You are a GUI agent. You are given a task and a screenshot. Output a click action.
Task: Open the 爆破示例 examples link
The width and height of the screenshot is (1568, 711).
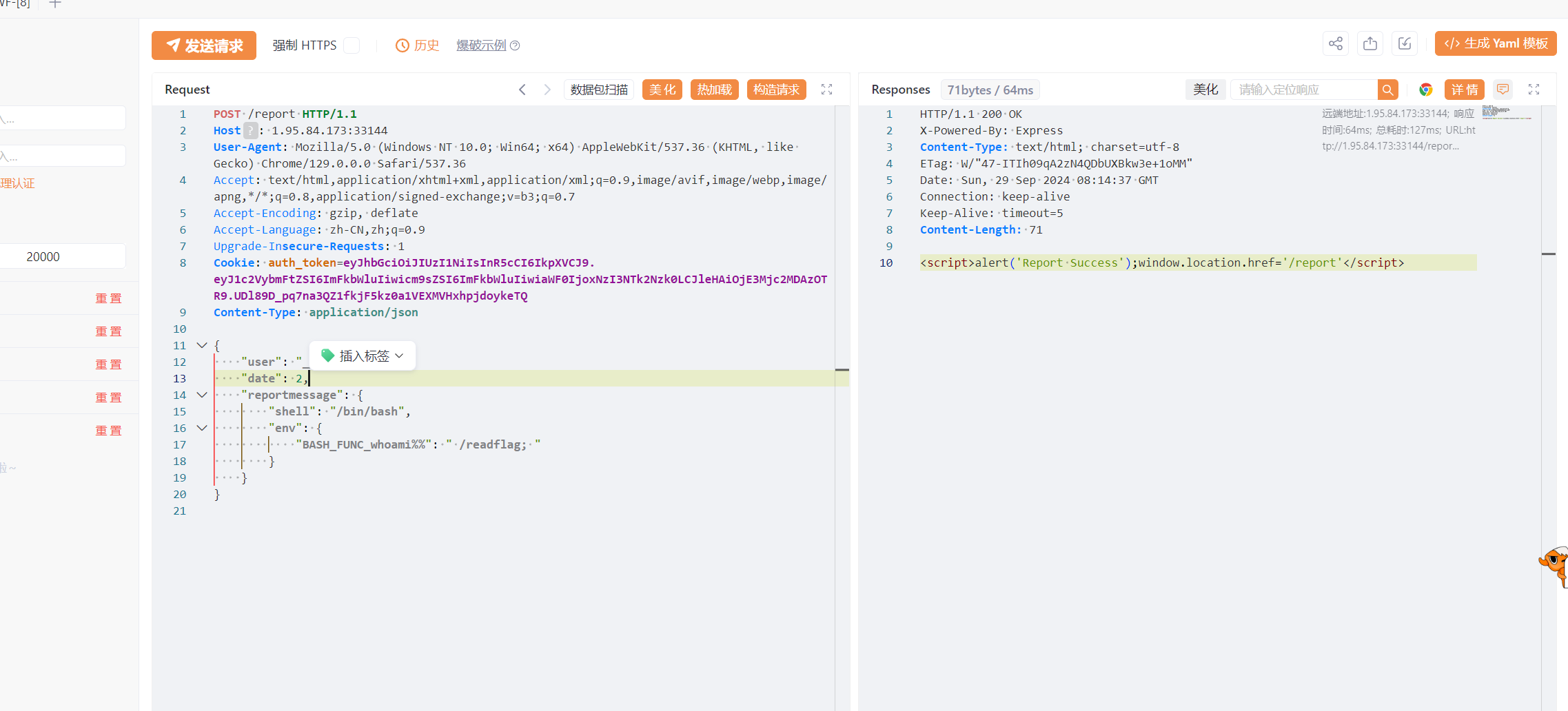[481, 45]
